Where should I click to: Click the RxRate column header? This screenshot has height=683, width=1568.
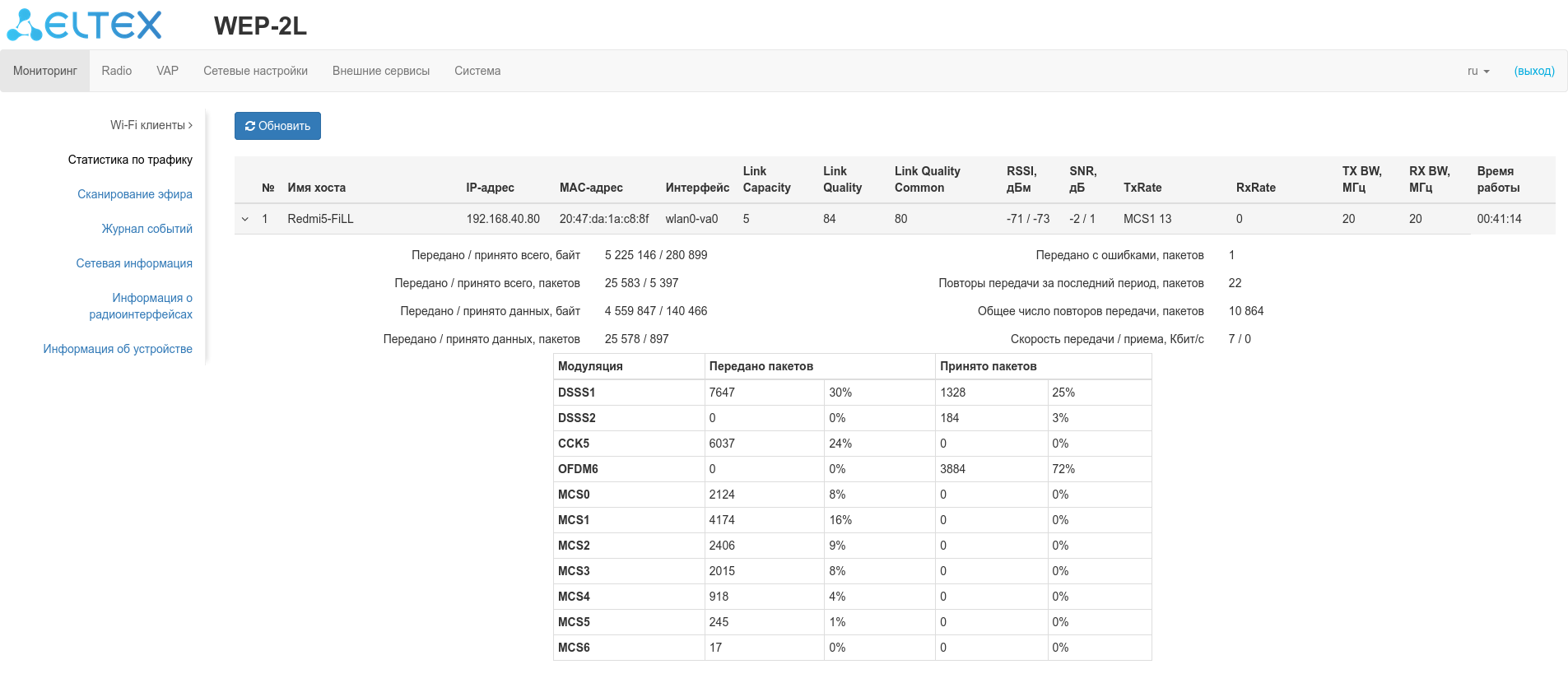point(1255,188)
